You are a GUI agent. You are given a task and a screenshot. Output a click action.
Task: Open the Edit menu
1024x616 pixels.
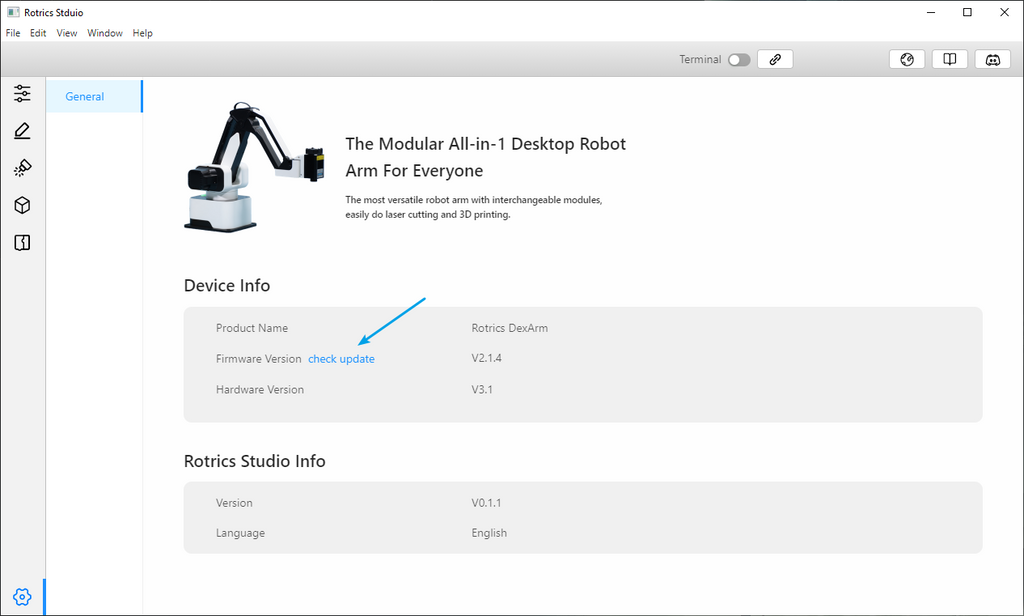pos(38,33)
